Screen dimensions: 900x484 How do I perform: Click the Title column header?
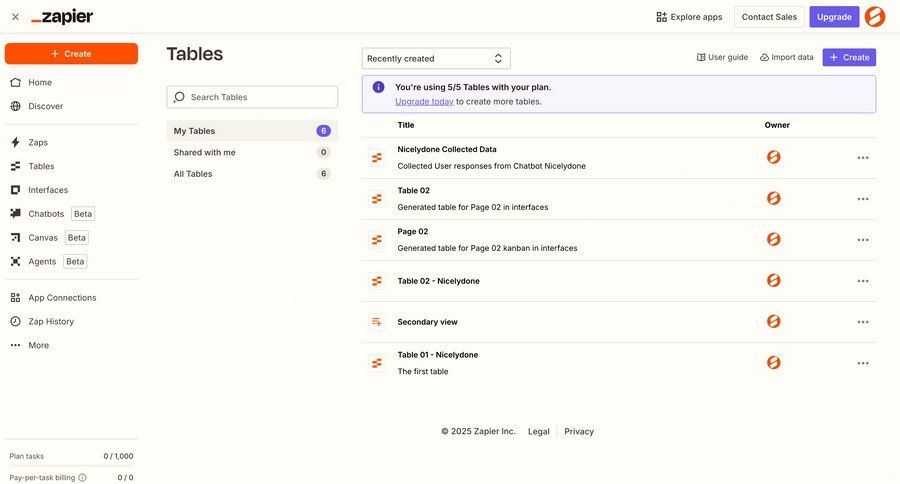pos(406,125)
